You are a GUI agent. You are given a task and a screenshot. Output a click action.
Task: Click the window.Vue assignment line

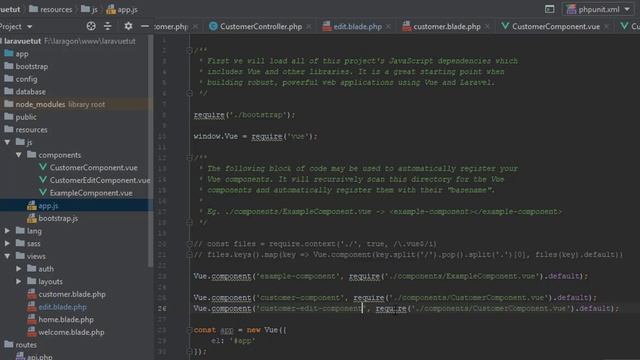click(256, 136)
